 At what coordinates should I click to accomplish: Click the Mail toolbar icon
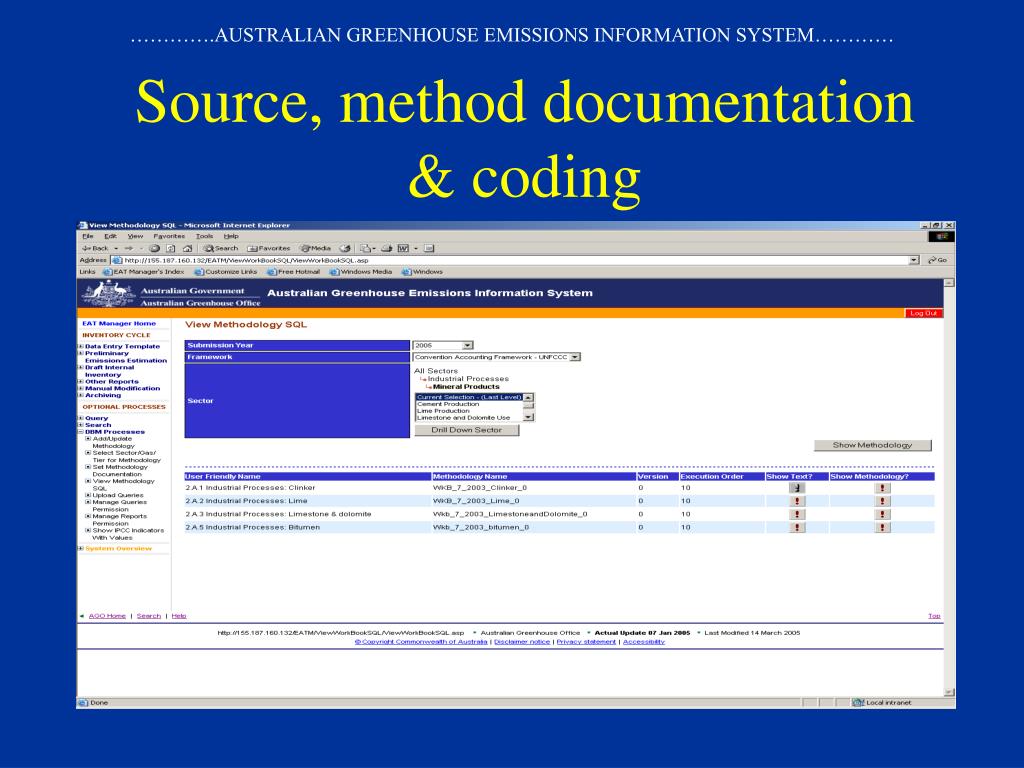368,249
